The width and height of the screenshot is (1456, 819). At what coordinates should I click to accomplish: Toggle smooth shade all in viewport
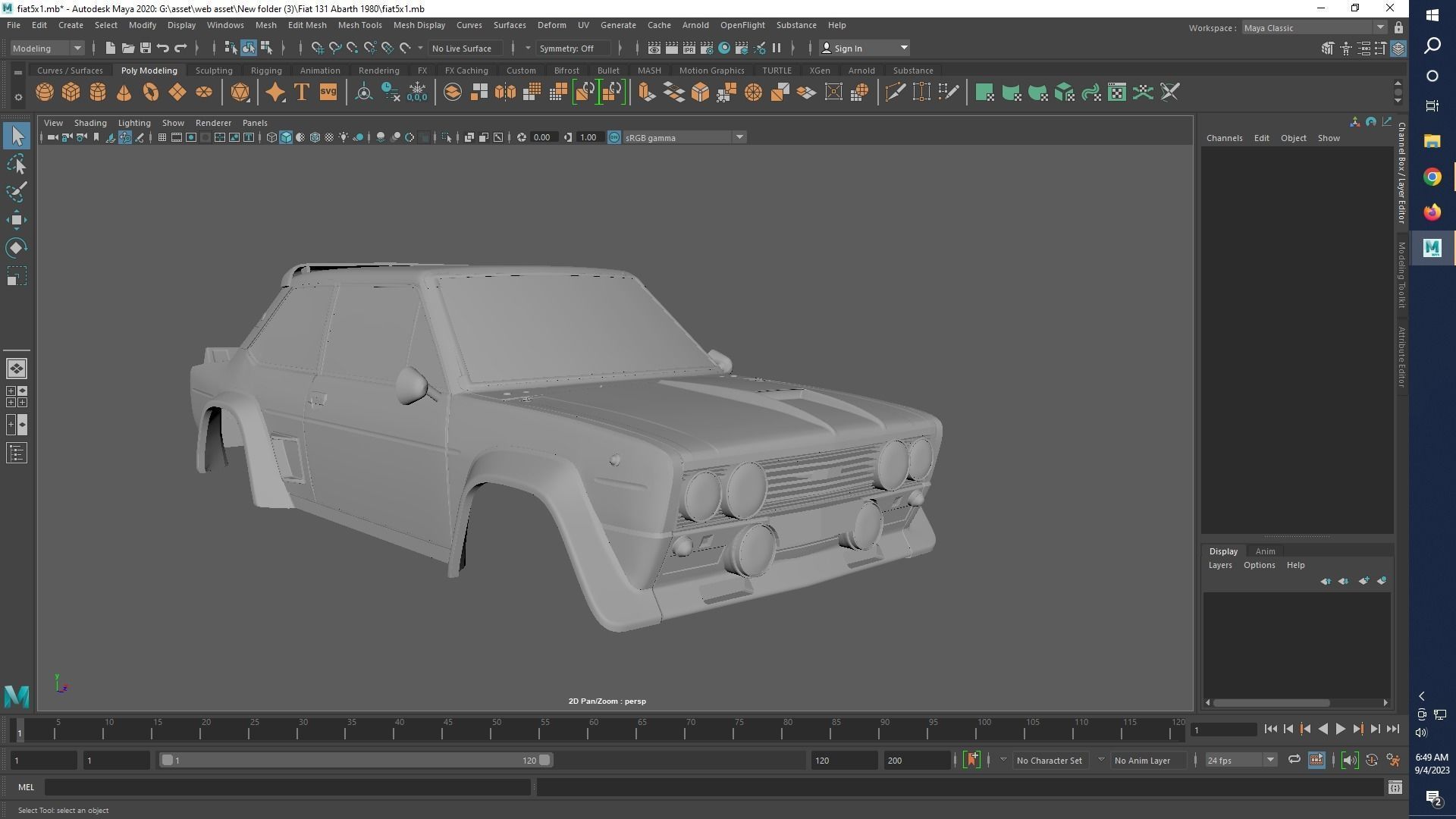(286, 137)
